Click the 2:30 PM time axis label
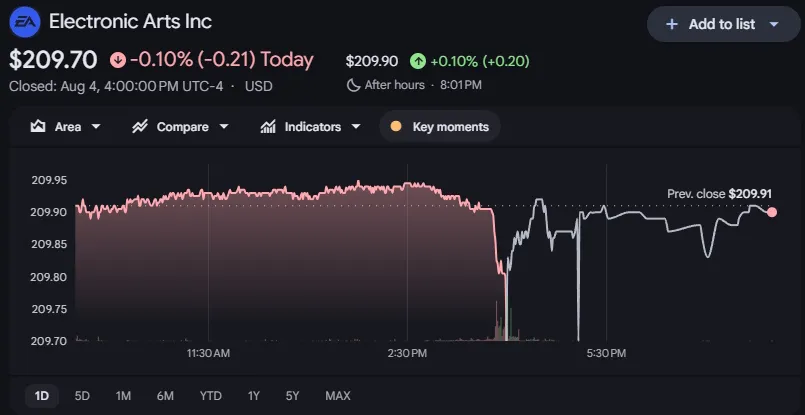This screenshot has height=415, width=805. point(407,353)
